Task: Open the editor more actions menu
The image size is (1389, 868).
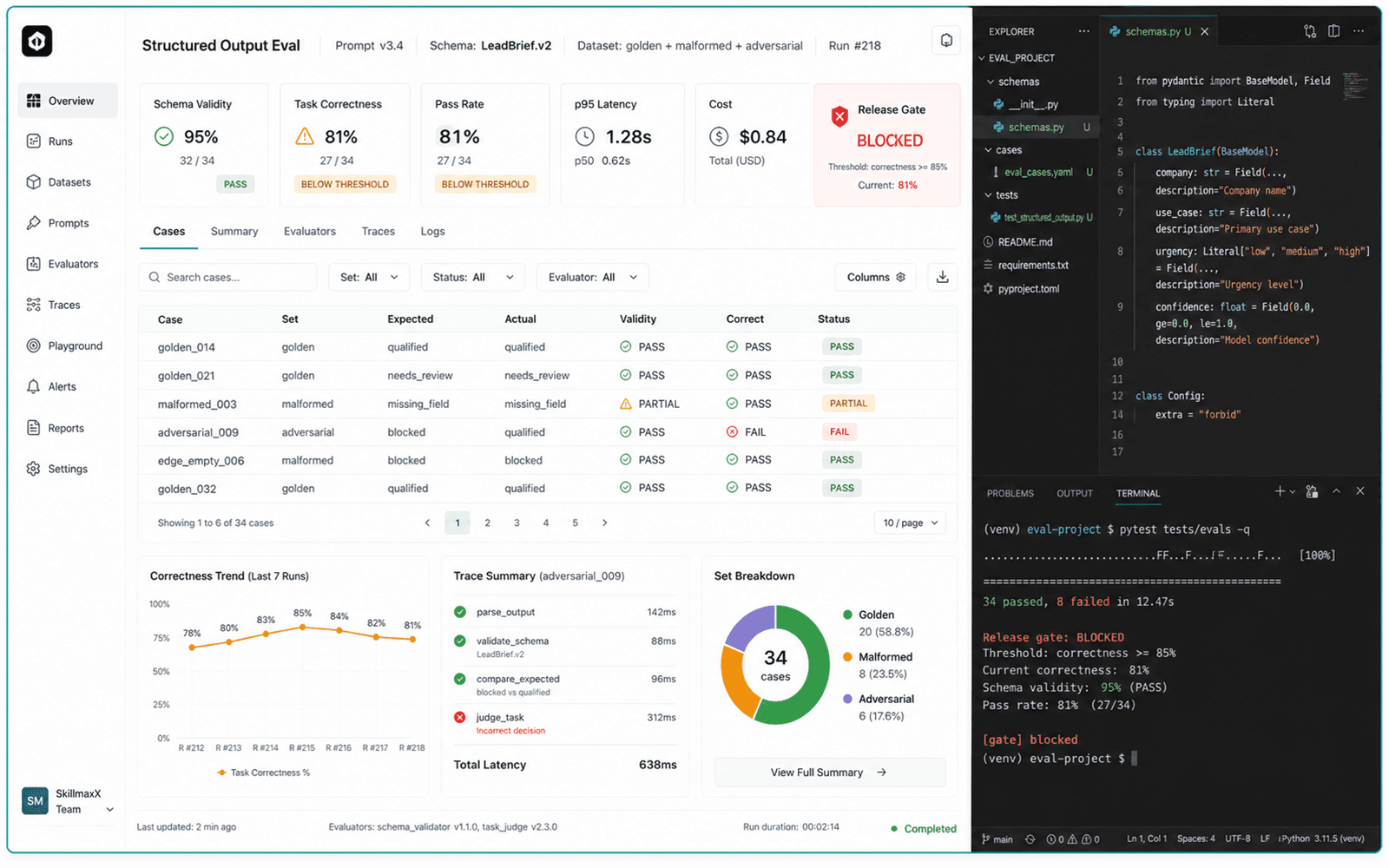Action: coord(1359,31)
